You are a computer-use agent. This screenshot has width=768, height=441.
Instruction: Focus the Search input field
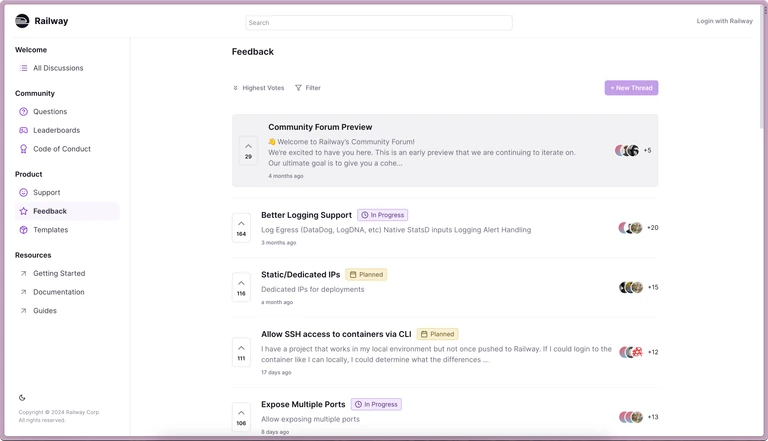379,23
